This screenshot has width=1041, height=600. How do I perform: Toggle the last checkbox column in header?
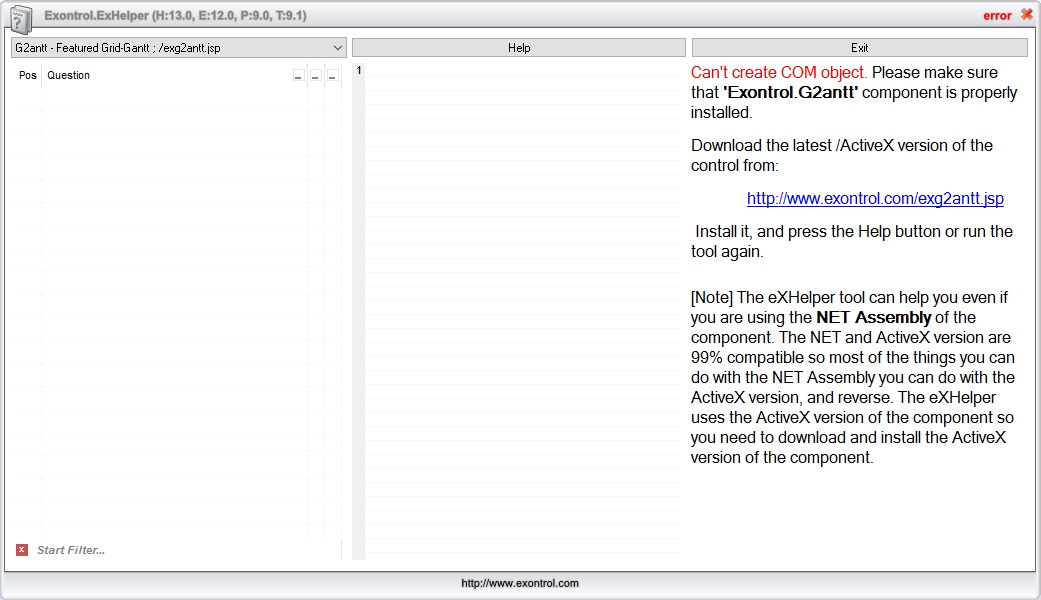(x=331, y=76)
